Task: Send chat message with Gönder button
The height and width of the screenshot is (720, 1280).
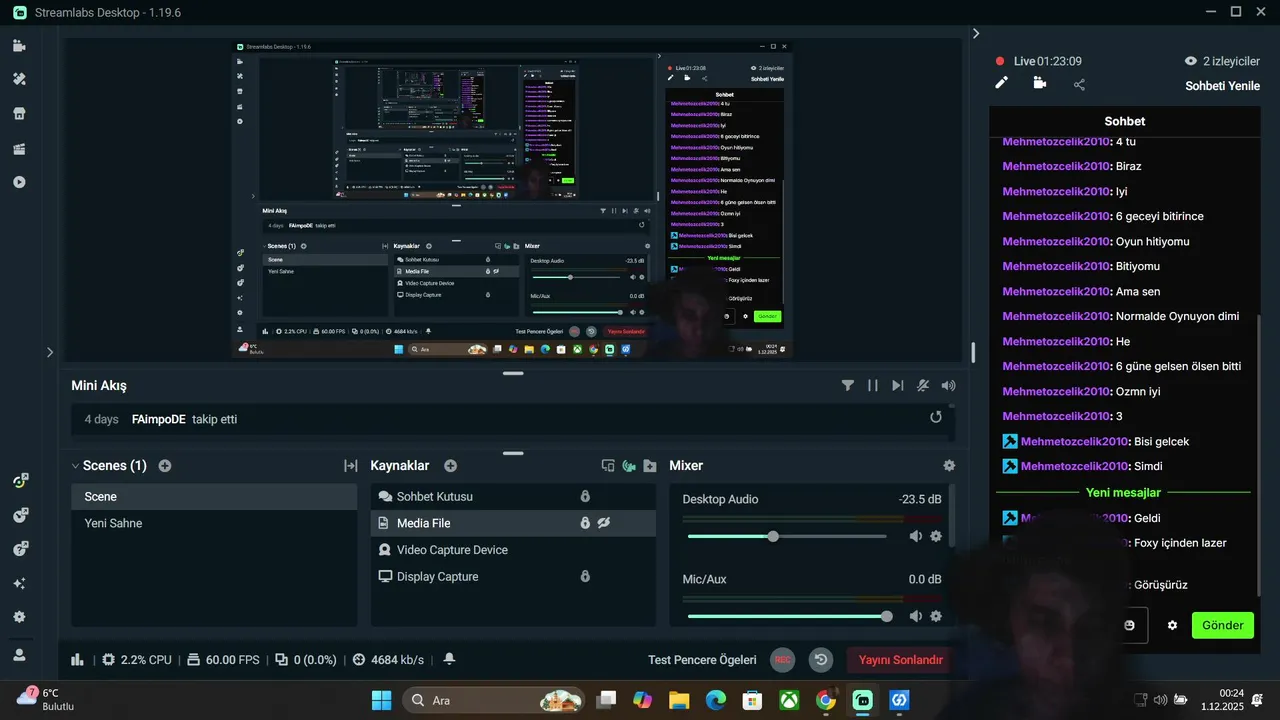Action: pyautogui.click(x=1222, y=626)
